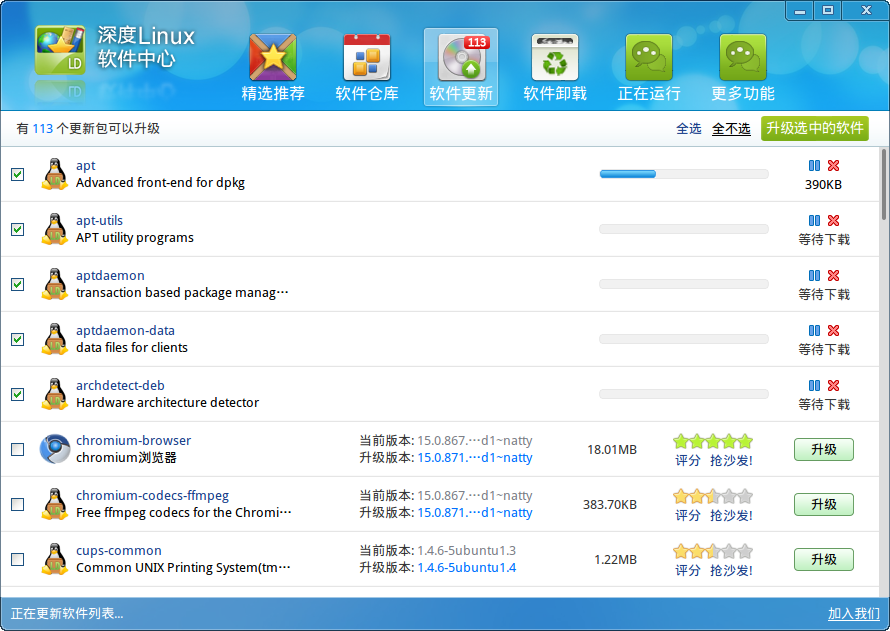Click the aptdaemon penguin package icon
This screenshot has width=890, height=631.
tap(54, 284)
